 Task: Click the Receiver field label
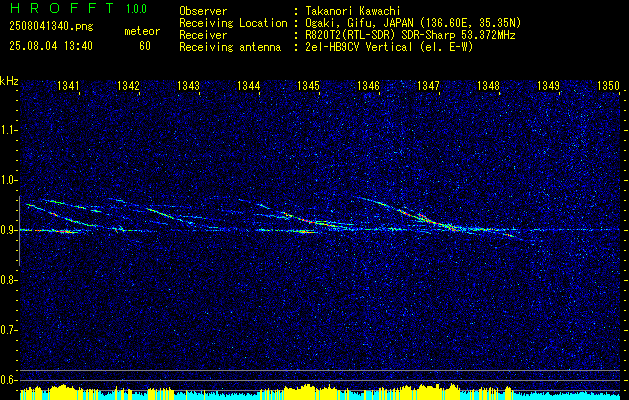click(x=203, y=35)
